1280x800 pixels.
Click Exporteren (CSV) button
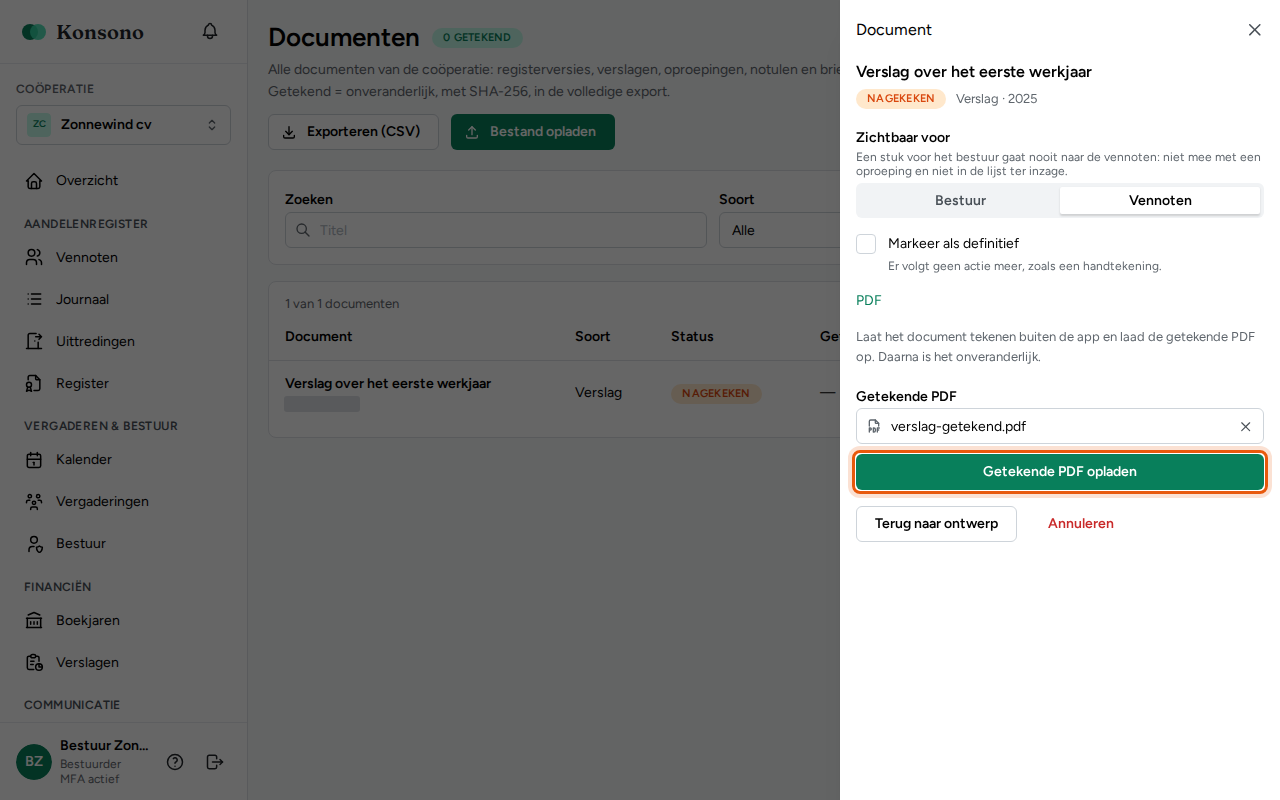point(353,132)
